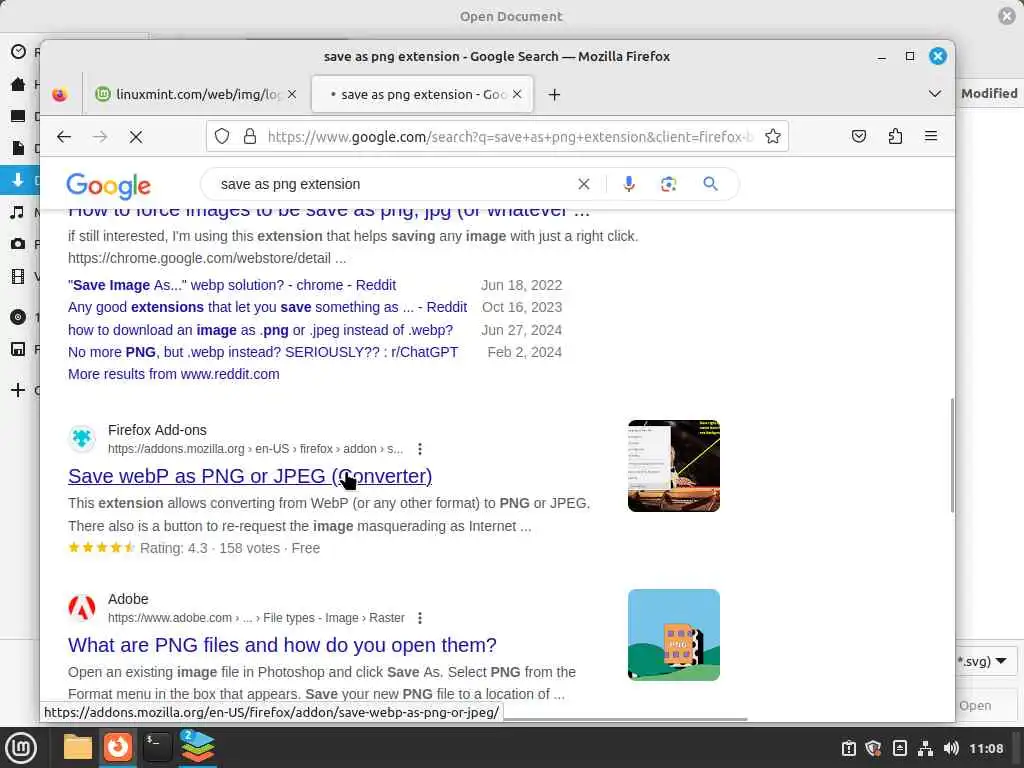Click the Modified column header in Open Document
Screen dimensions: 1024x768
[x=989, y=93]
